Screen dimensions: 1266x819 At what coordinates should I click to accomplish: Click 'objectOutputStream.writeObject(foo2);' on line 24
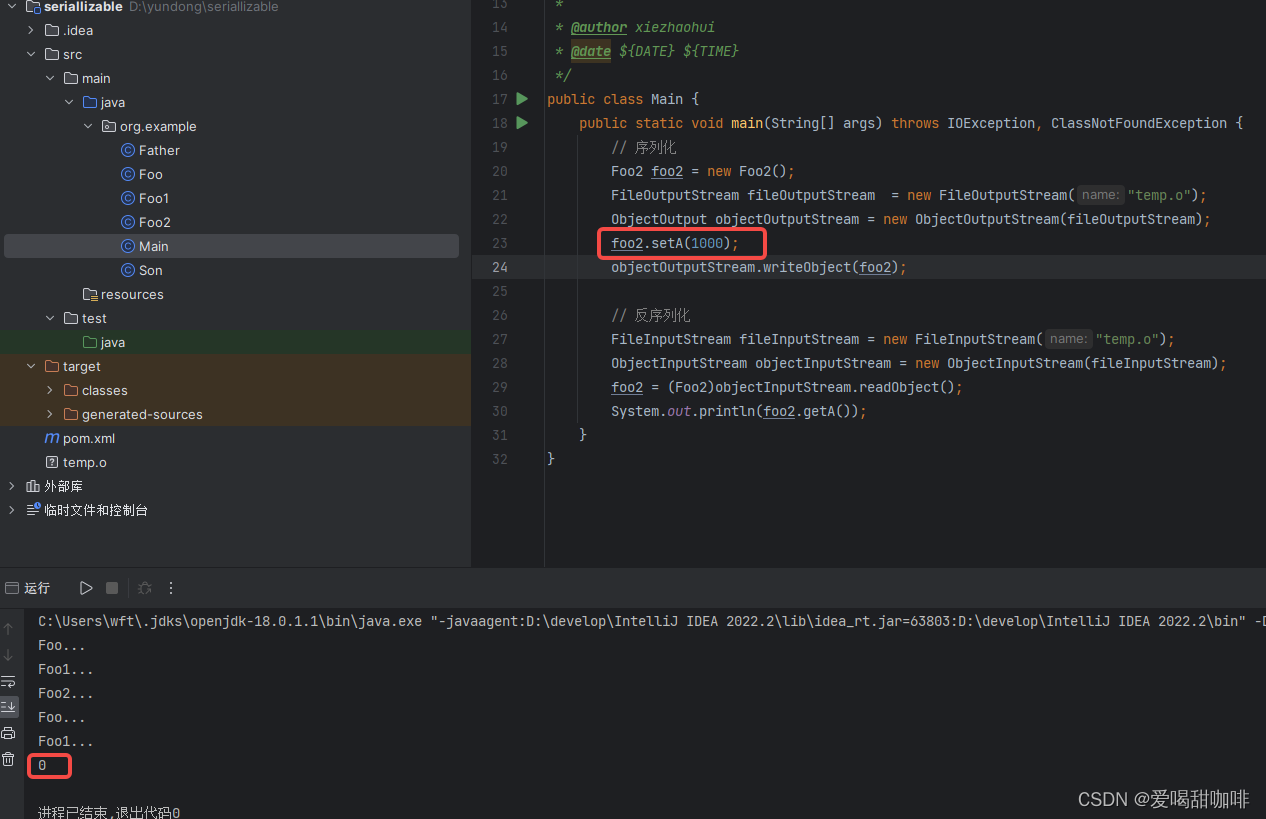pos(759,267)
